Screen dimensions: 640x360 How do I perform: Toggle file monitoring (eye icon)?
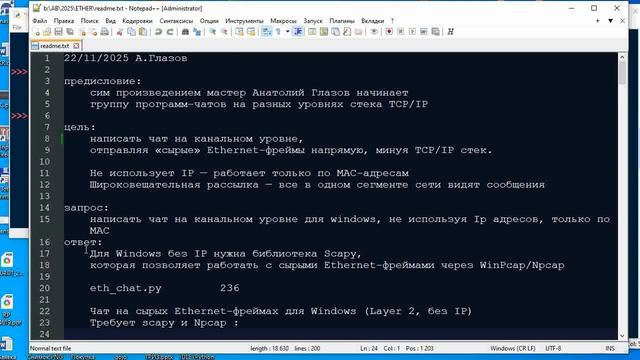coord(374,32)
